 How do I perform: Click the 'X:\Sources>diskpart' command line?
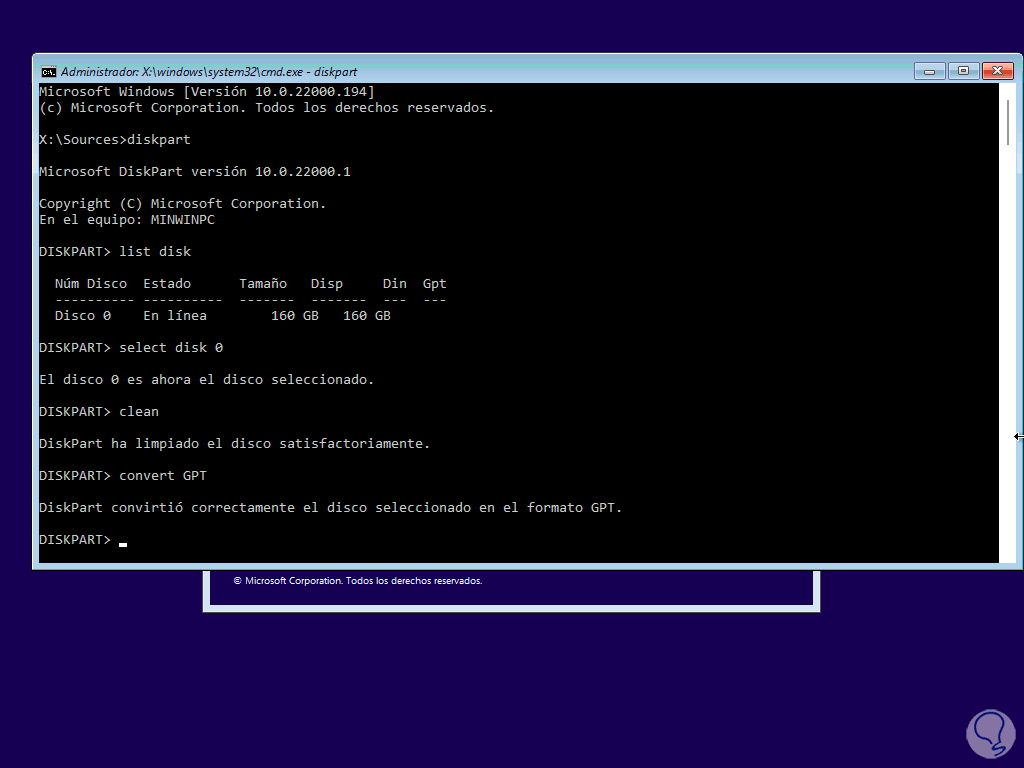click(115, 140)
